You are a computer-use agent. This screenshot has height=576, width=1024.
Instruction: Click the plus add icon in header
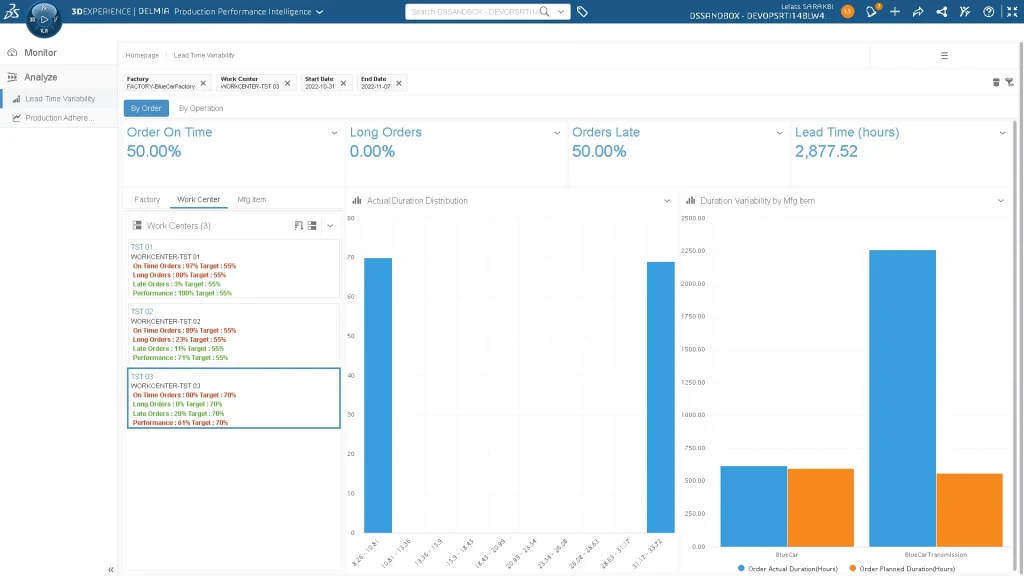(x=894, y=12)
